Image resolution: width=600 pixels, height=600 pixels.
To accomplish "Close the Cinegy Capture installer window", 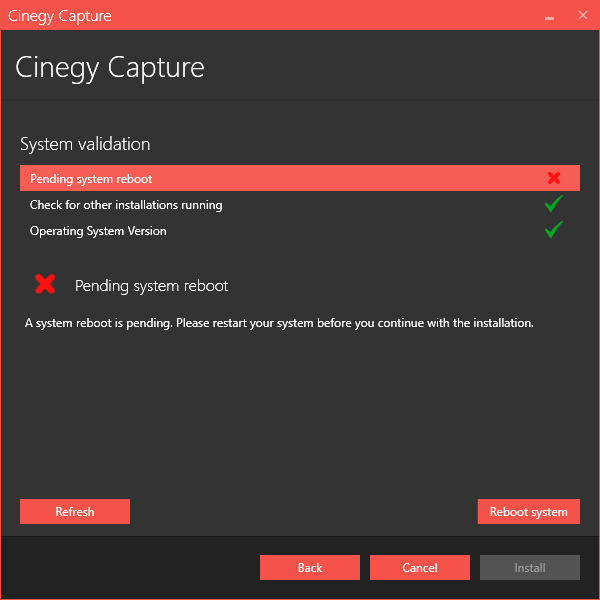I will [582, 16].
